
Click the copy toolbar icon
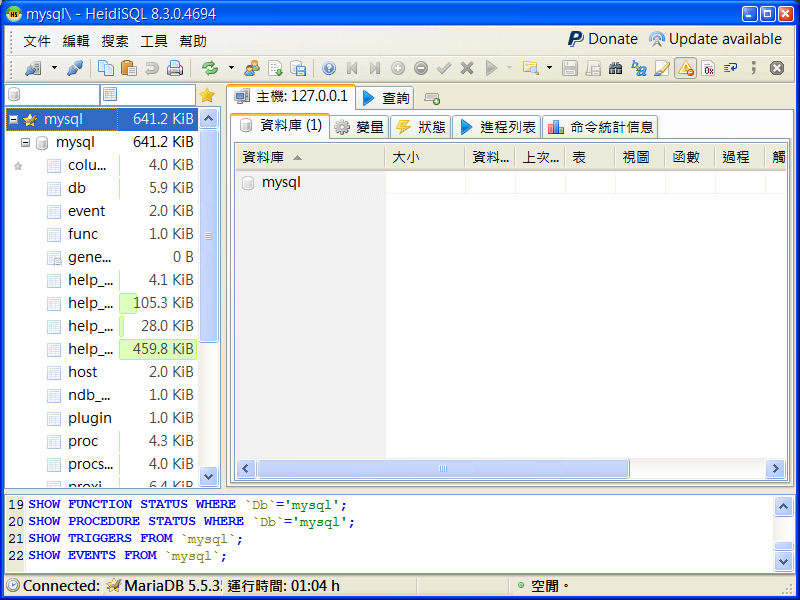[106, 68]
